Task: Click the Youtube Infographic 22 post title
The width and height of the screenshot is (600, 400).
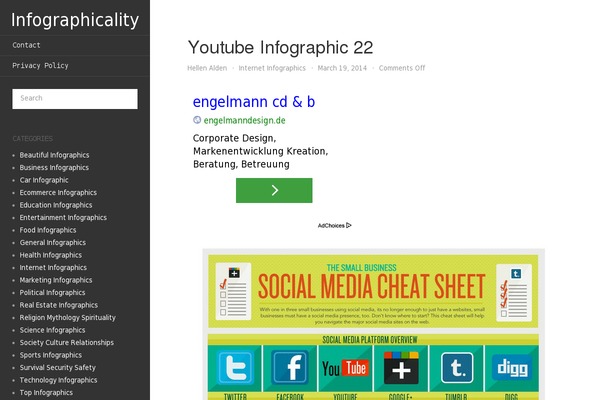Action: 280,48
